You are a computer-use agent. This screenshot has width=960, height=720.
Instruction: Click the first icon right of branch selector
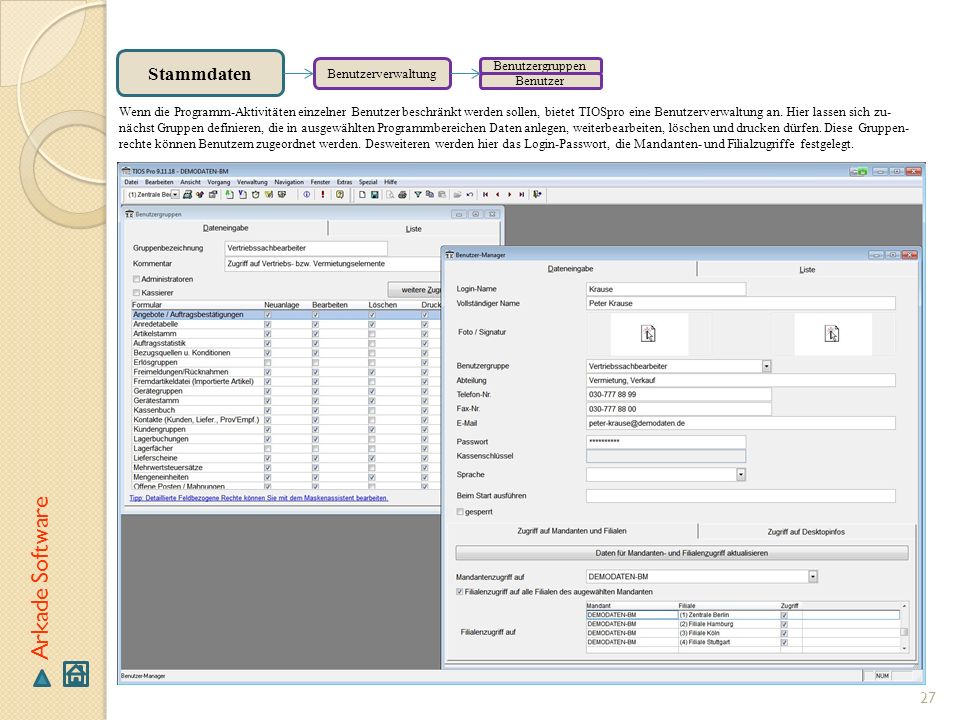pyautogui.click(x=187, y=195)
